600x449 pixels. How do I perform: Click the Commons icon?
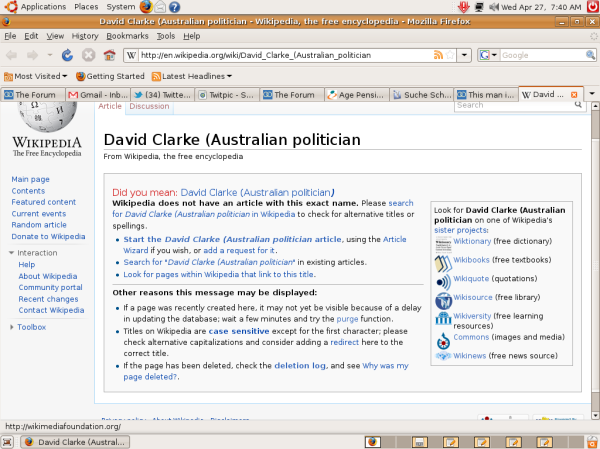(443, 340)
